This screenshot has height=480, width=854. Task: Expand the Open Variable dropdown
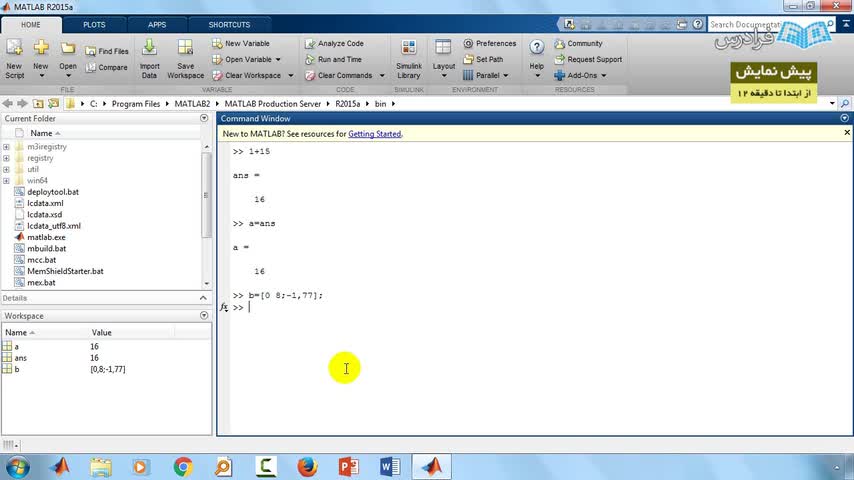pyautogui.click(x=278, y=59)
